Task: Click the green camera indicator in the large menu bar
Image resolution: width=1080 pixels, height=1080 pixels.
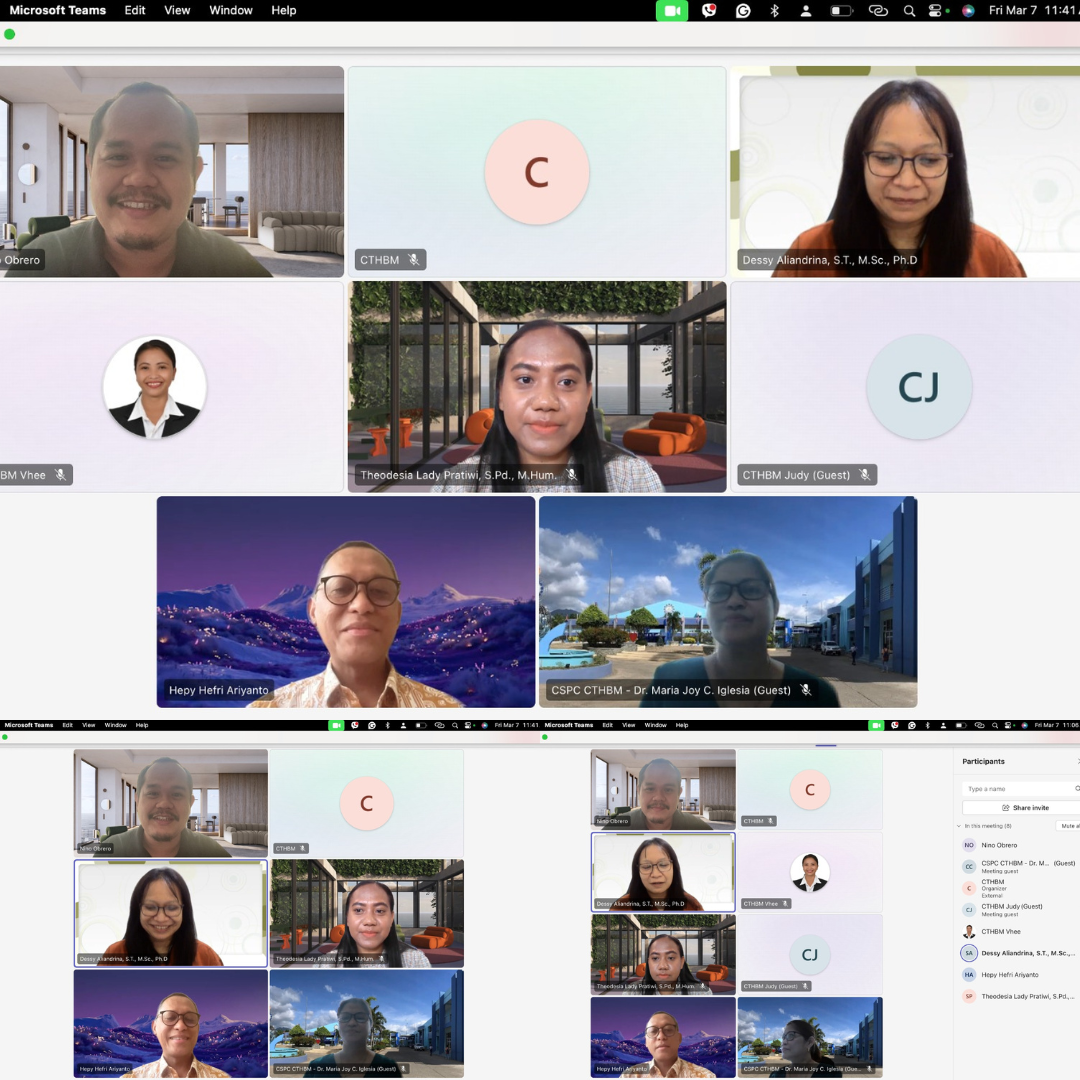Action: pyautogui.click(x=671, y=10)
